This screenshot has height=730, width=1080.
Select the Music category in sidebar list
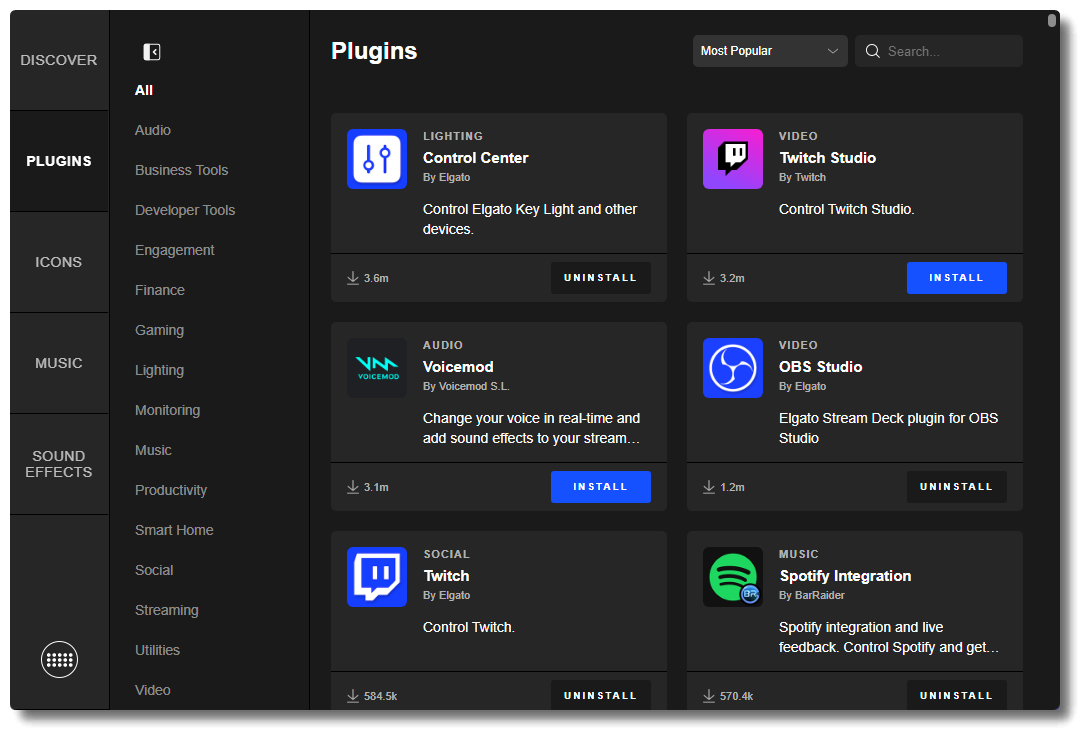pyautogui.click(x=154, y=450)
